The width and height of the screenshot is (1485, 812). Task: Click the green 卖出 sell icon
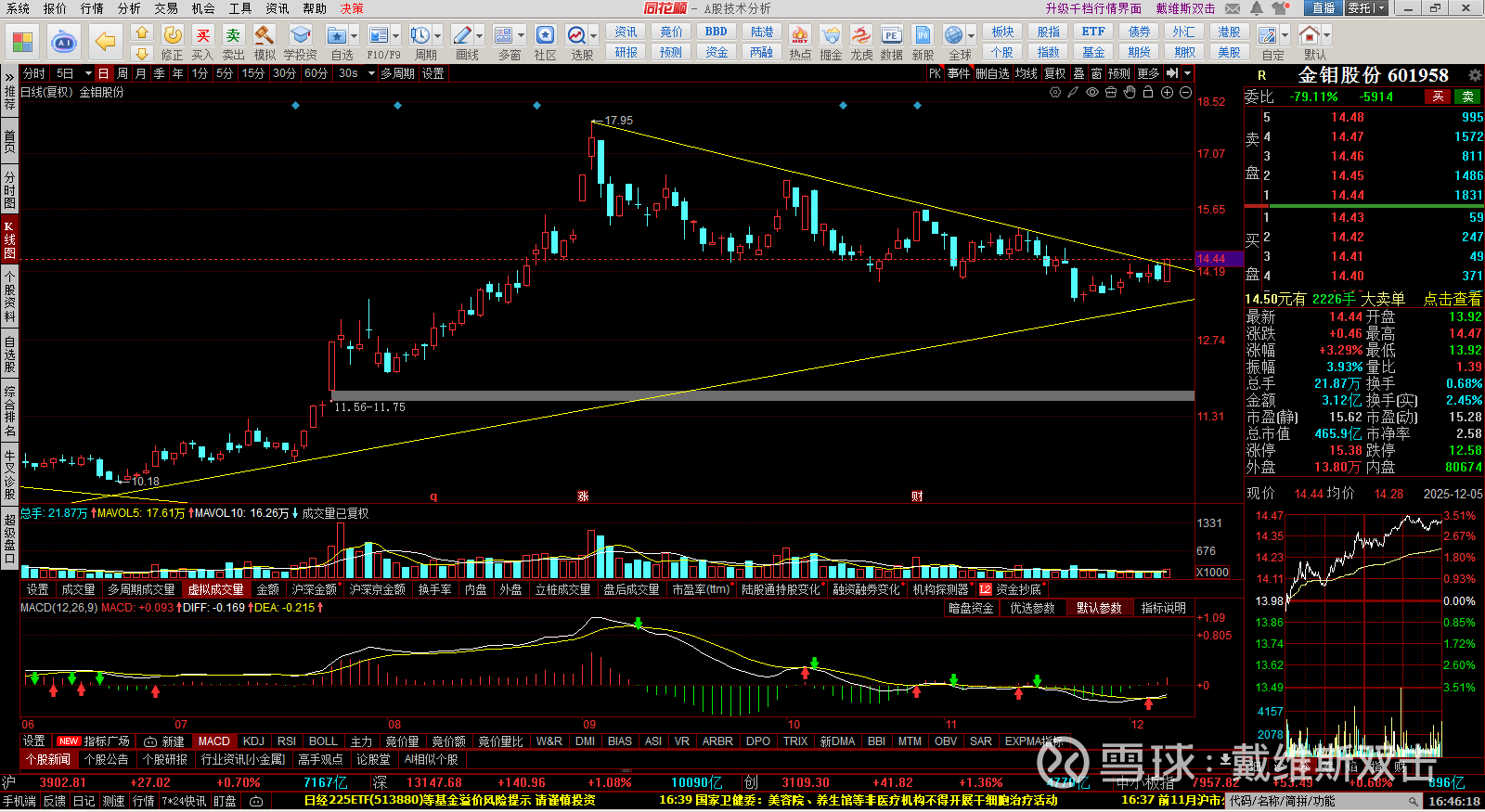[x=233, y=36]
